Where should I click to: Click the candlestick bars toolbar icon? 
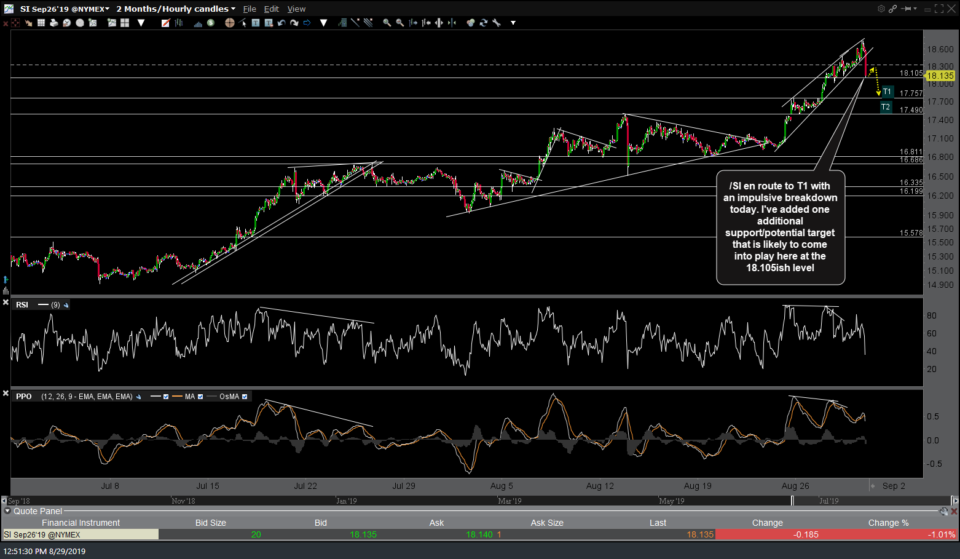tap(178, 23)
